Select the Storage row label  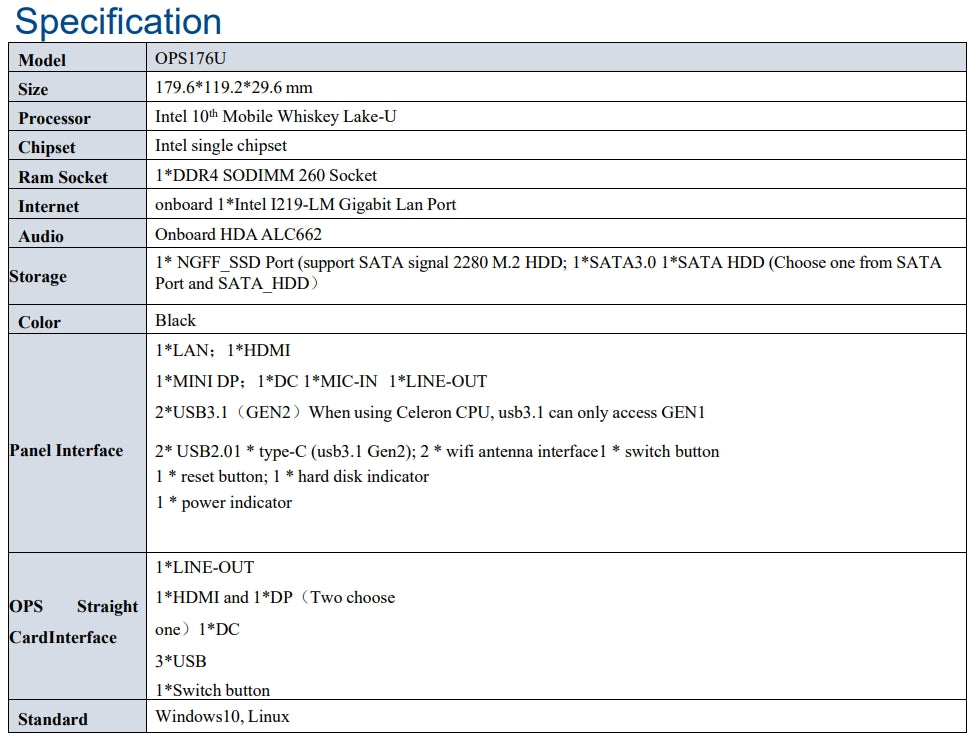point(38,277)
